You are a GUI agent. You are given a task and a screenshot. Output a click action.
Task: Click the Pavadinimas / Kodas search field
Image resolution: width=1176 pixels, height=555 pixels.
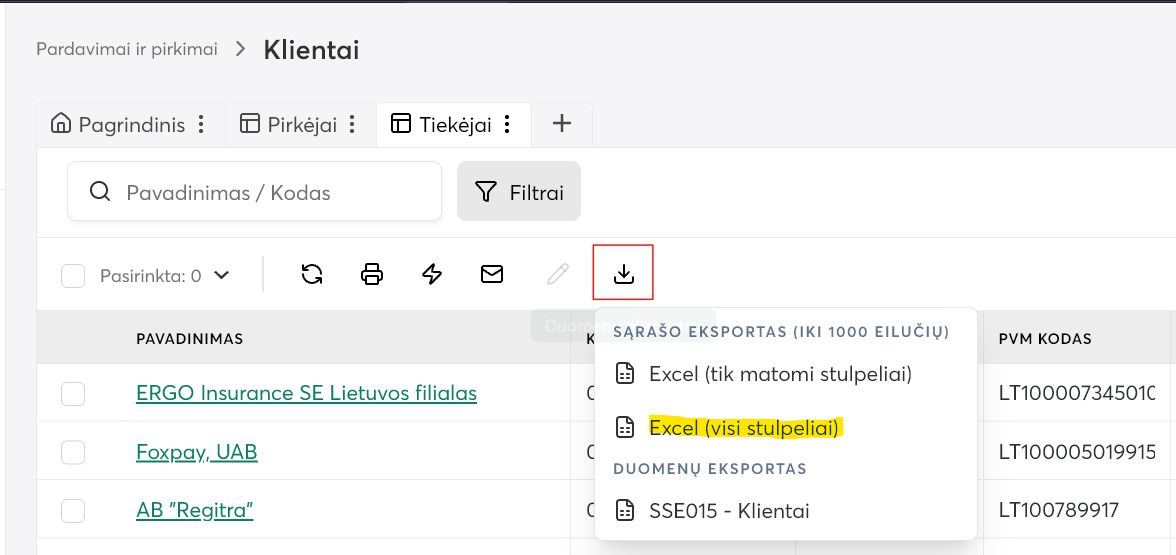(x=254, y=191)
